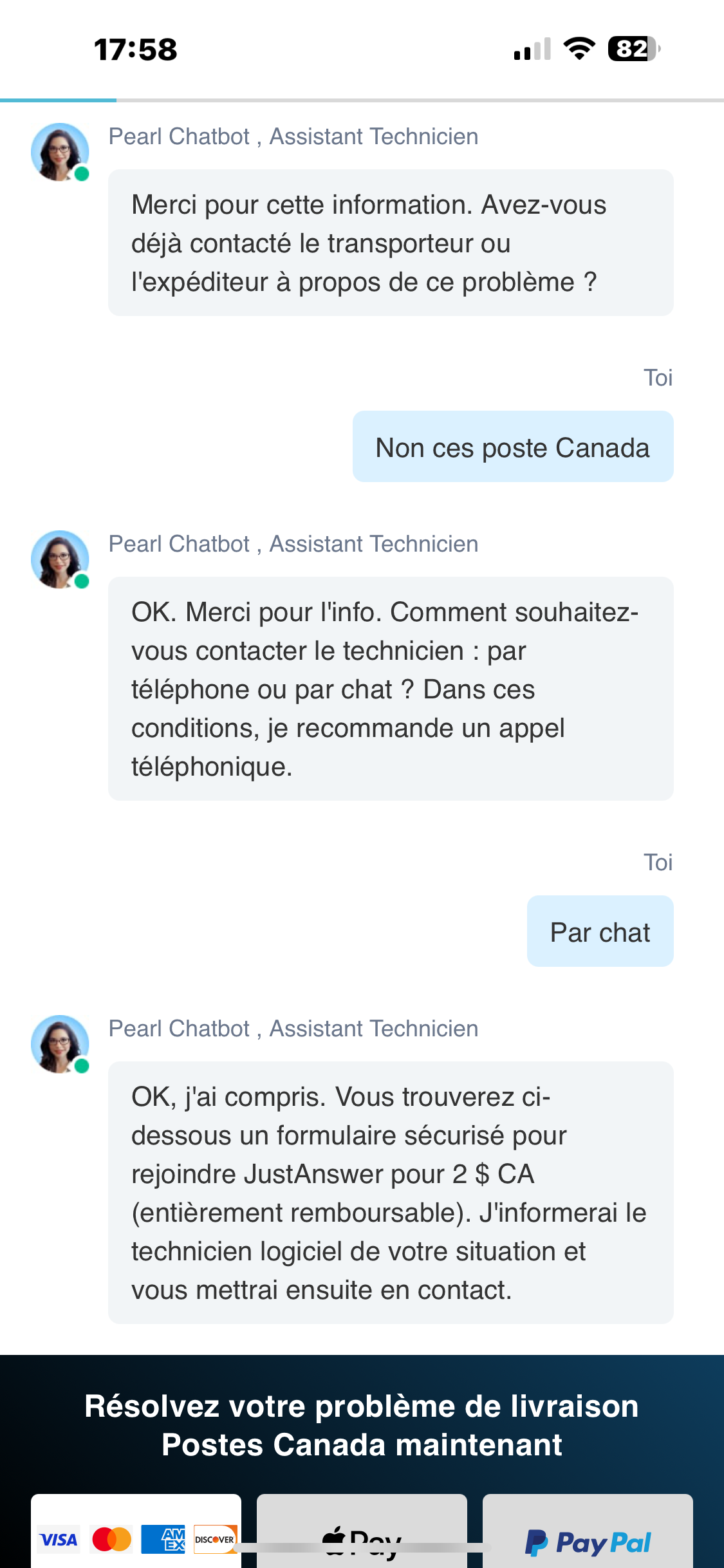Viewport: 724px width, 1568px height.
Task: Click the blue progress bar at top
Action: tap(58, 100)
